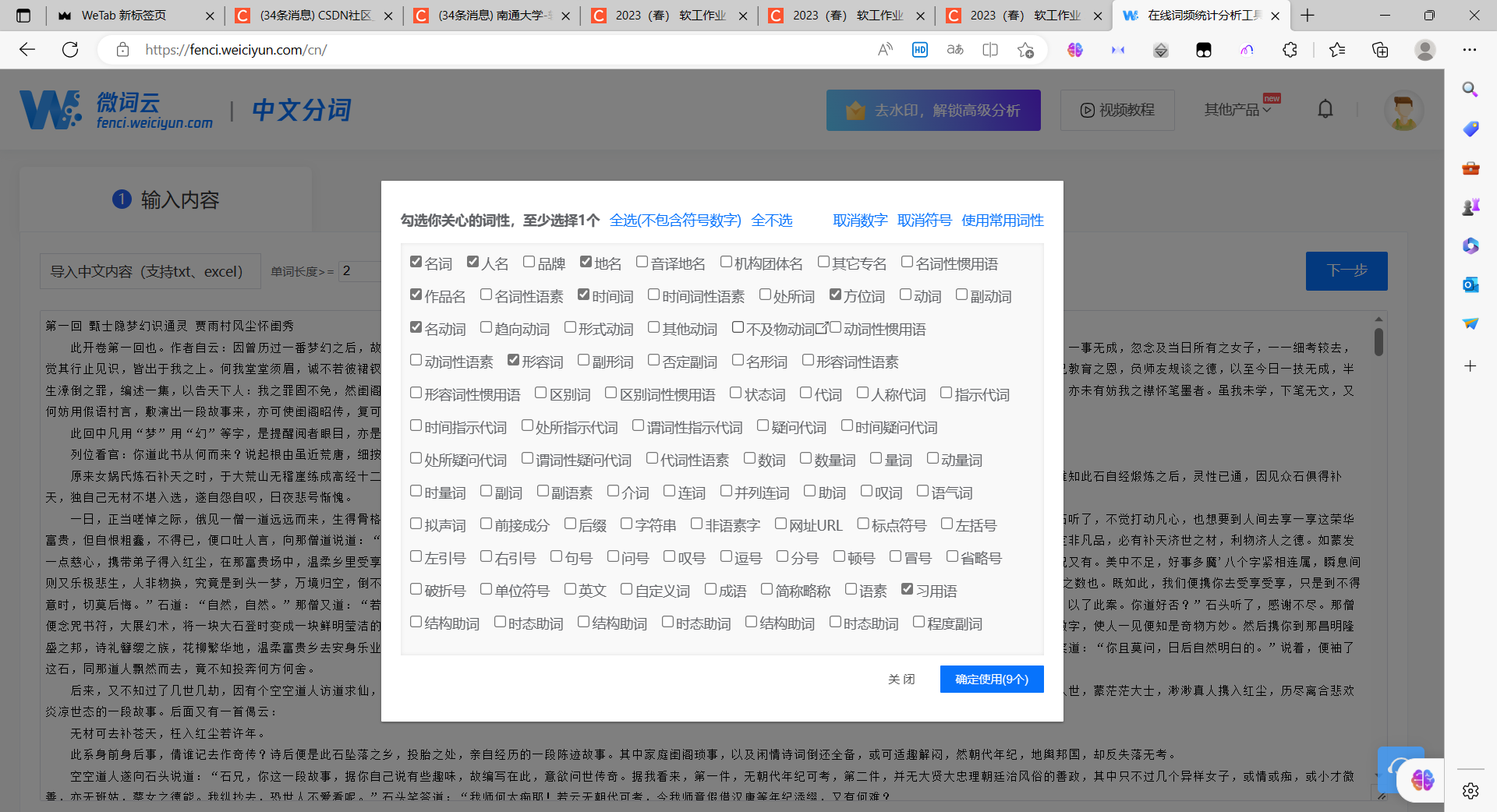Image resolution: width=1497 pixels, height=812 pixels.
Task: Click the browser back arrow
Action: coord(27,50)
